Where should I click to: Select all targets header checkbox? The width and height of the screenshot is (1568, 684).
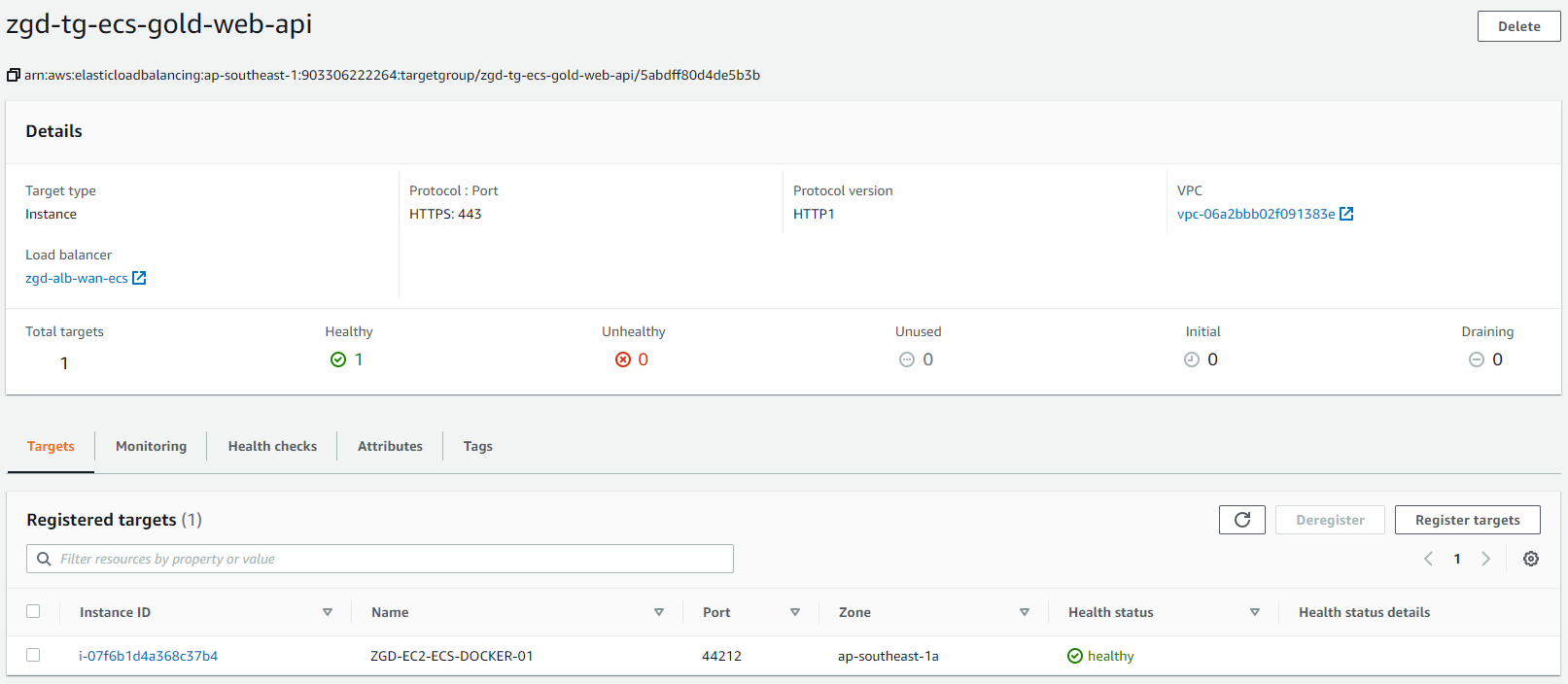pos(33,611)
